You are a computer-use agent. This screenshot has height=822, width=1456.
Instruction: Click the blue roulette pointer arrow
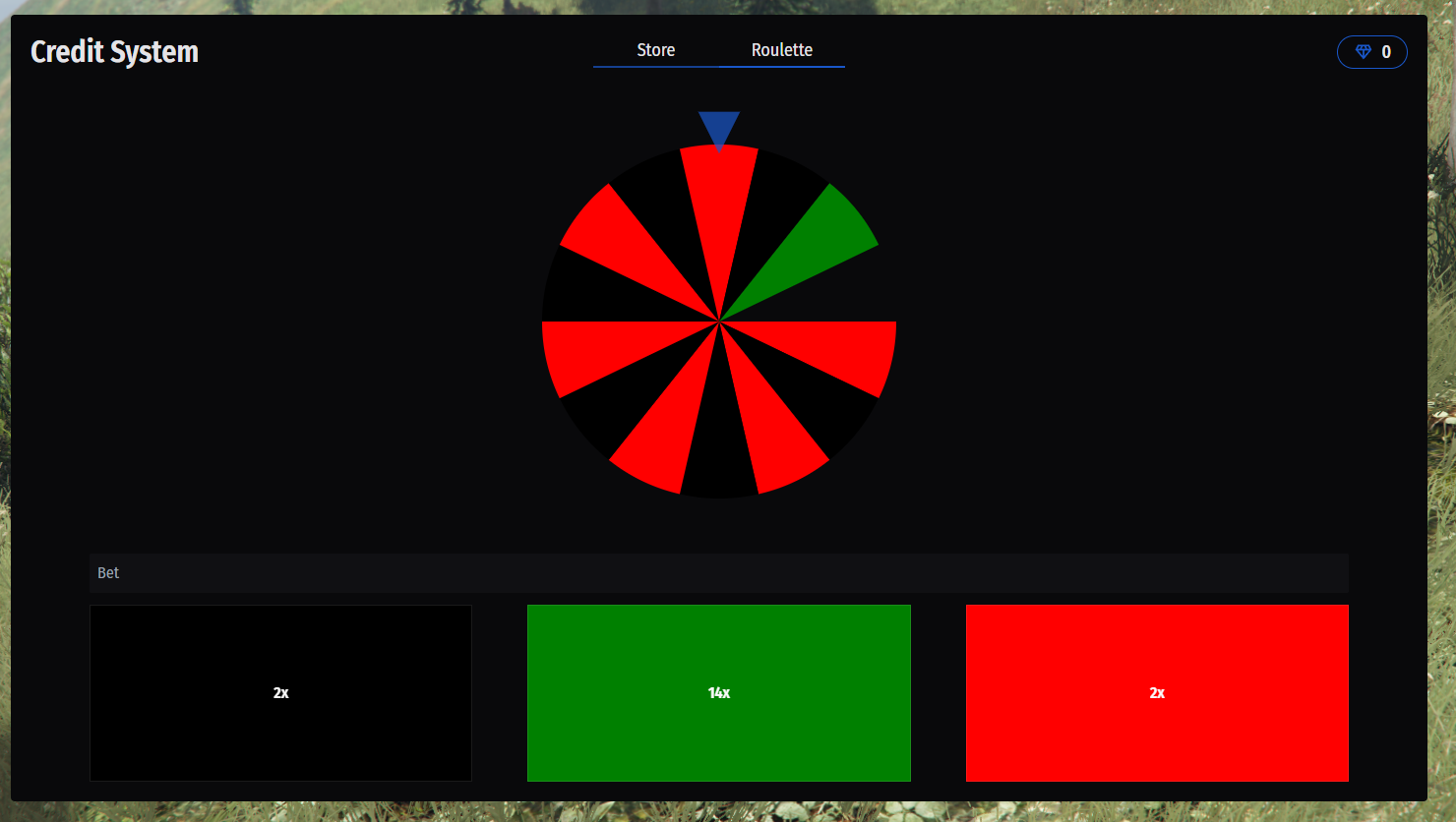[719, 130]
